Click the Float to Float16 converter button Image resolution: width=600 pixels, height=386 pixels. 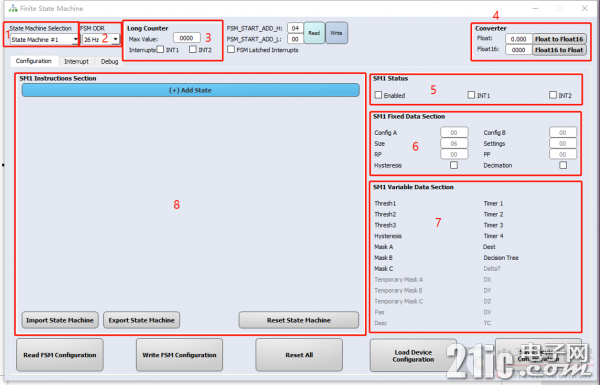[x=559, y=39]
